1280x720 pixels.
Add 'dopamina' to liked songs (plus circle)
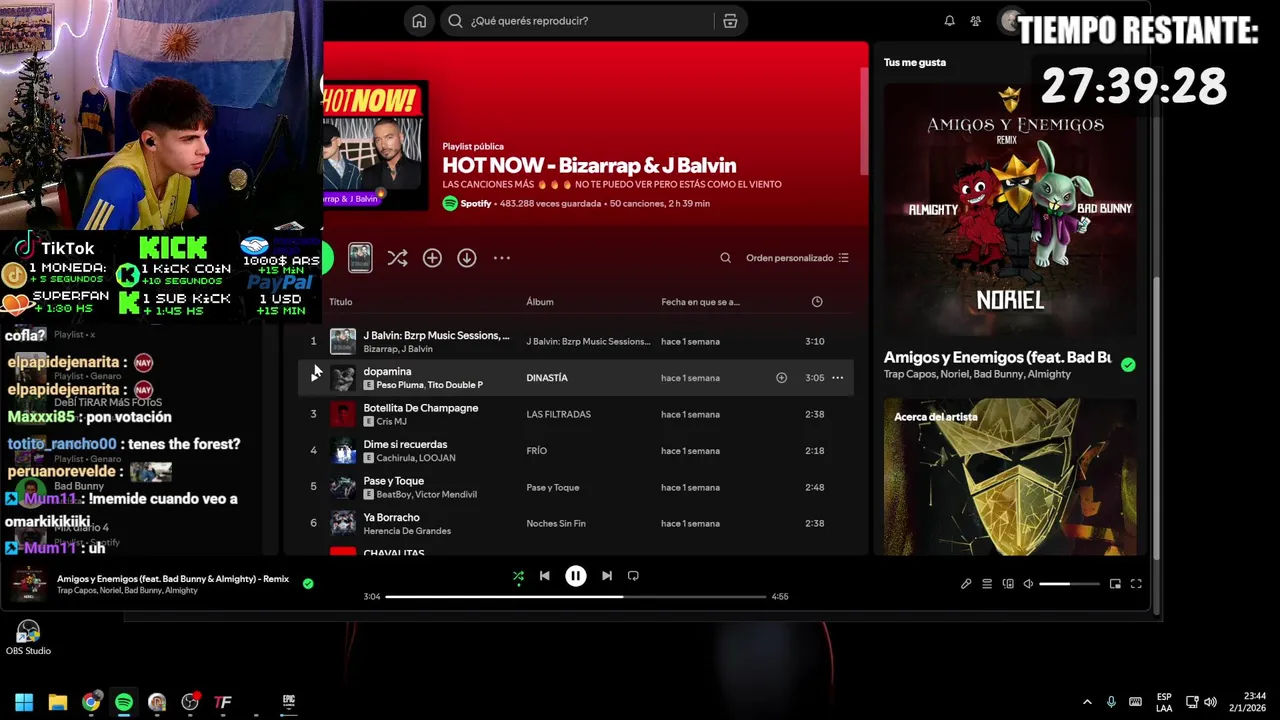(782, 378)
